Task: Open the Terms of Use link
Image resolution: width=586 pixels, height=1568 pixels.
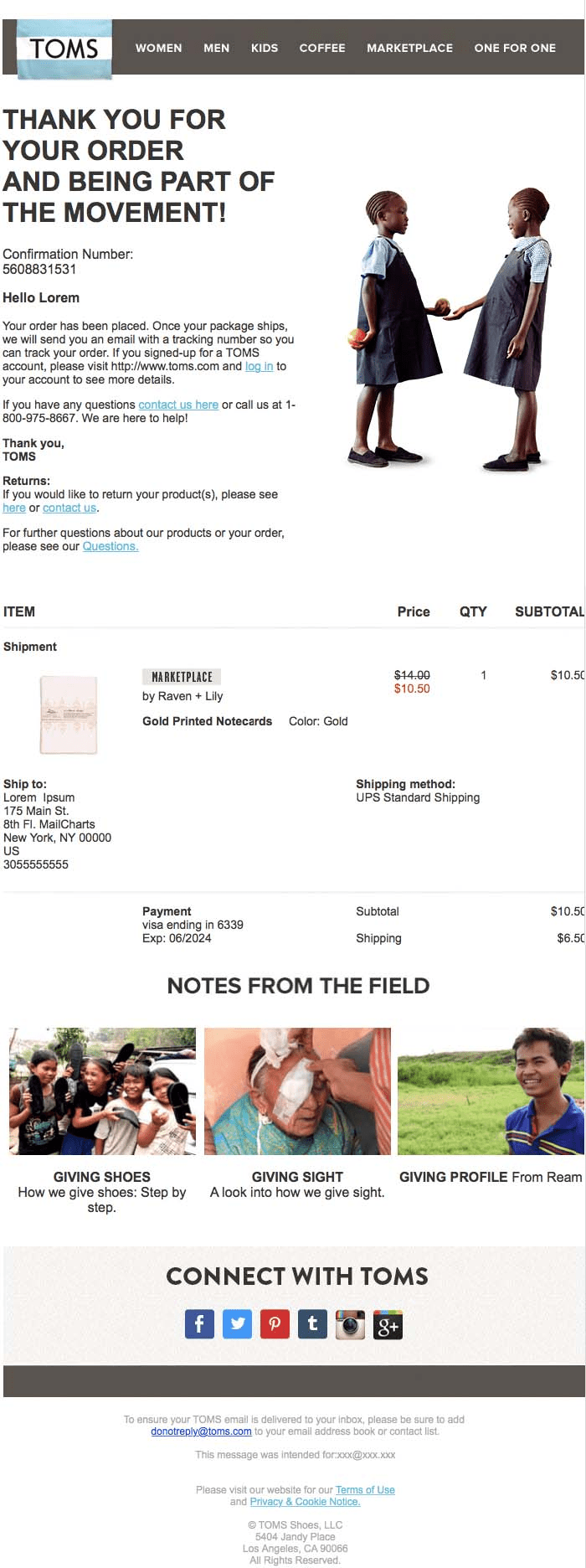Action: click(x=365, y=1490)
